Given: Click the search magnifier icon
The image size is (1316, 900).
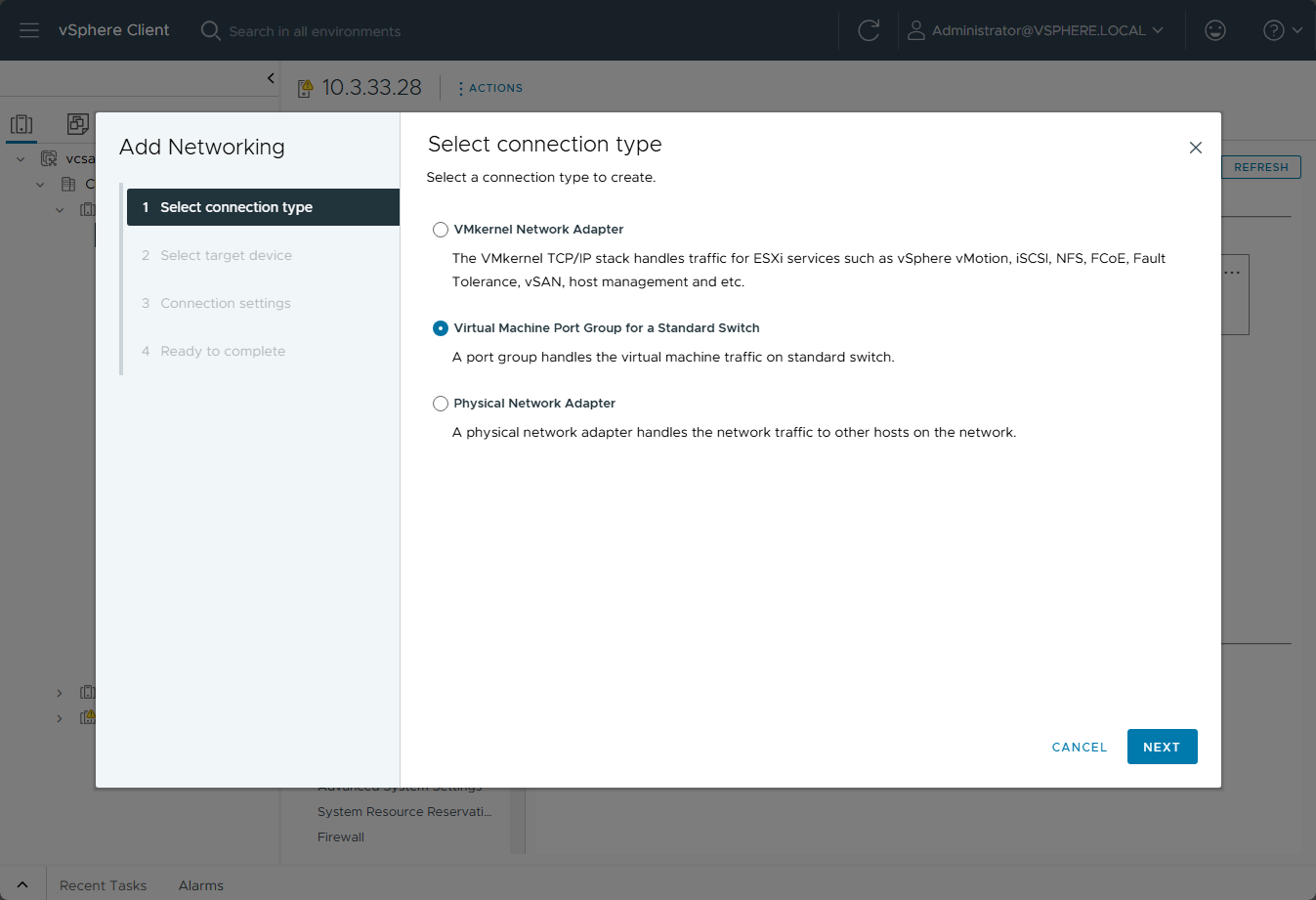Looking at the screenshot, I should [x=210, y=30].
